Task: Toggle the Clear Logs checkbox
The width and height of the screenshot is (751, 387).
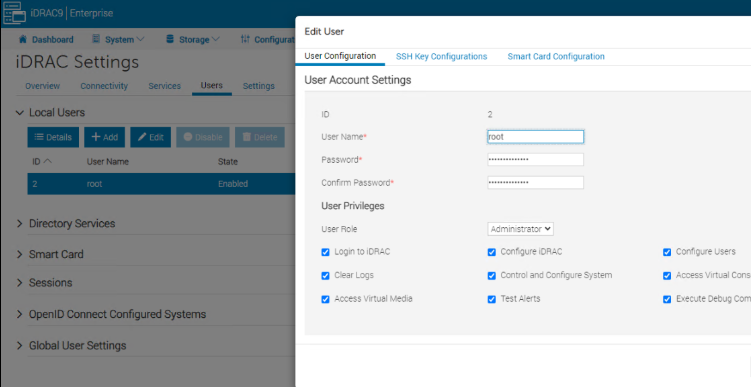Action: coord(326,275)
